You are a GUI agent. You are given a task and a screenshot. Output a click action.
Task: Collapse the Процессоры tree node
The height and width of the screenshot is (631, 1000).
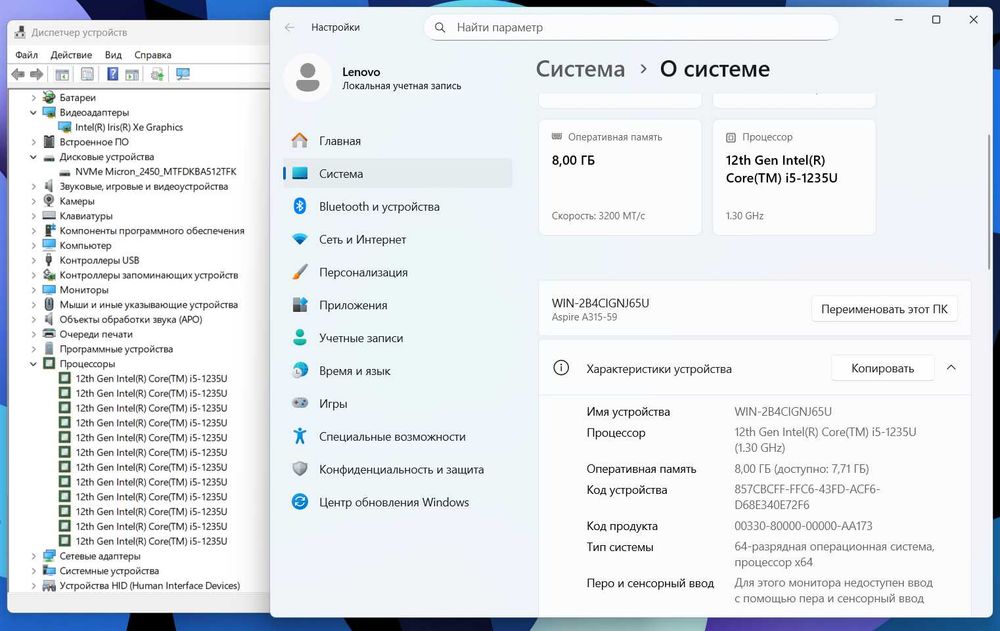pos(34,364)
